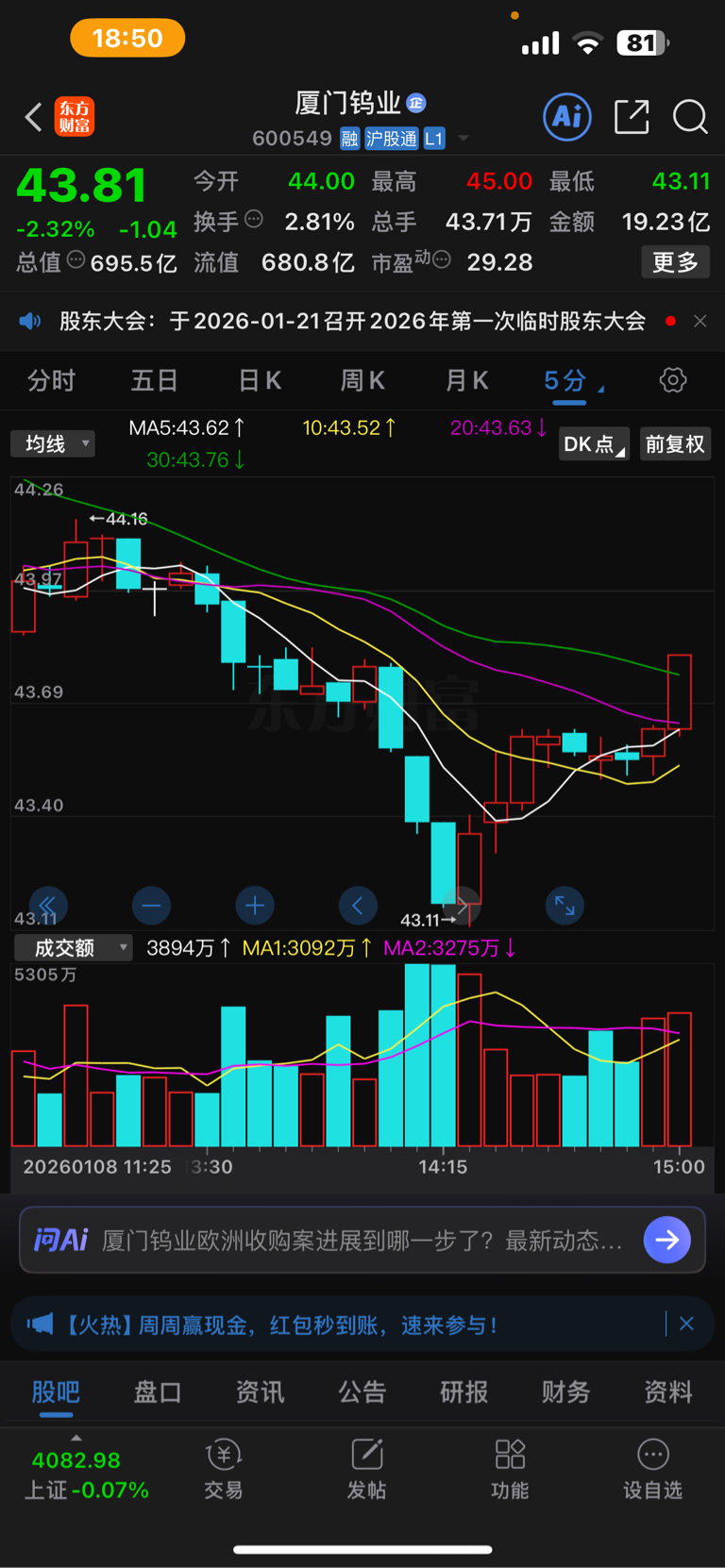The width and height of the screenshot is (725, 1568).
Task: Tap the 18:50 status bar time pill
Action: pos(127,39)
